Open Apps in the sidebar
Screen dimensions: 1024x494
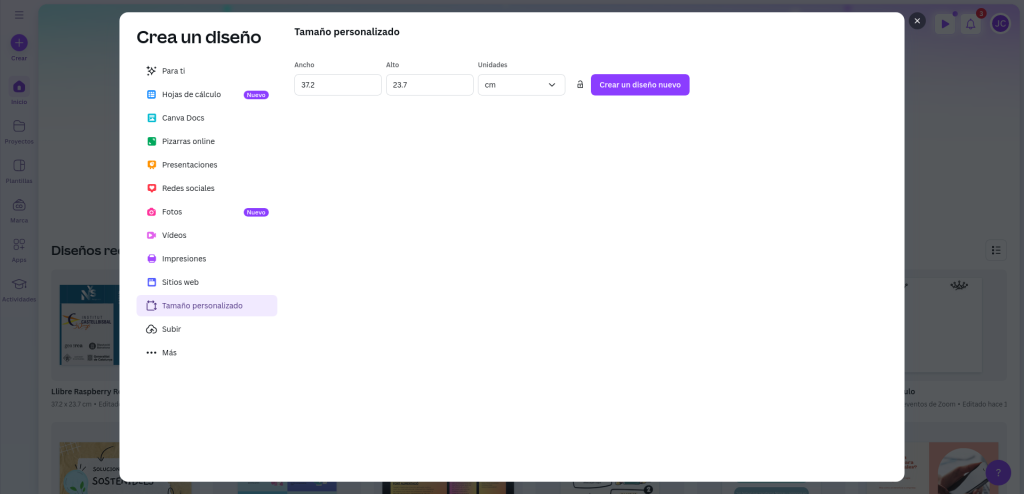[x=19, y=250]
